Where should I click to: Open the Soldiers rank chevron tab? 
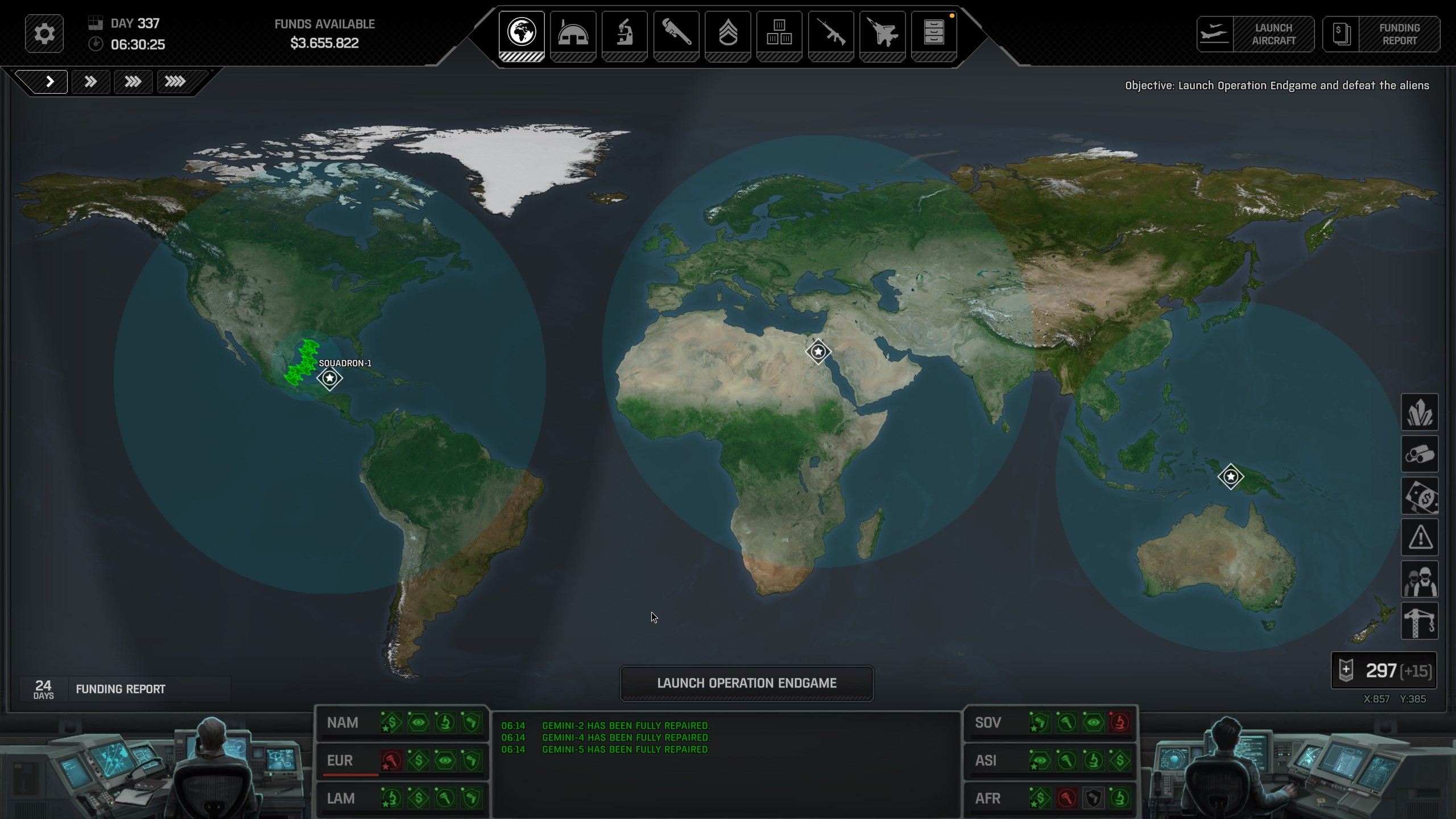[x=728, y=36]
